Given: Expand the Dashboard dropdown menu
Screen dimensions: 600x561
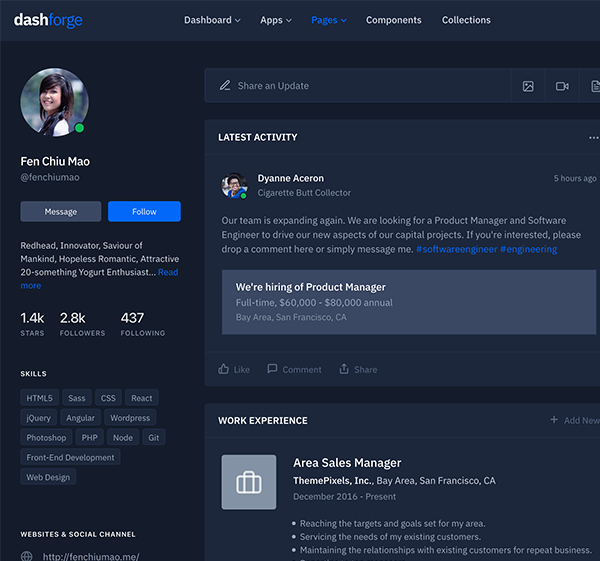Looking at the screenshot, I should (x=212, y=20).
